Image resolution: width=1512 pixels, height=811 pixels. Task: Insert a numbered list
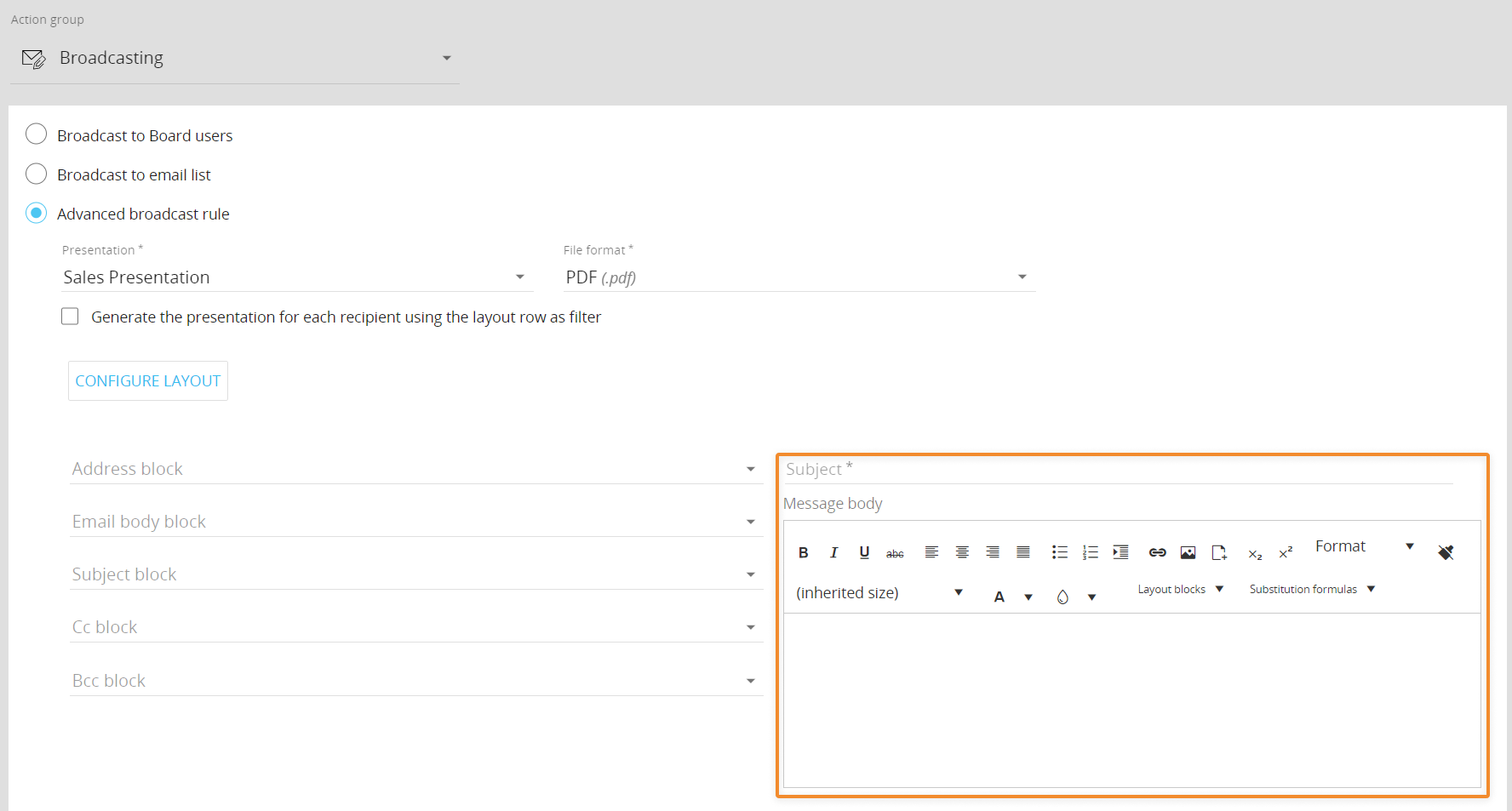(x=1090, y=553)
